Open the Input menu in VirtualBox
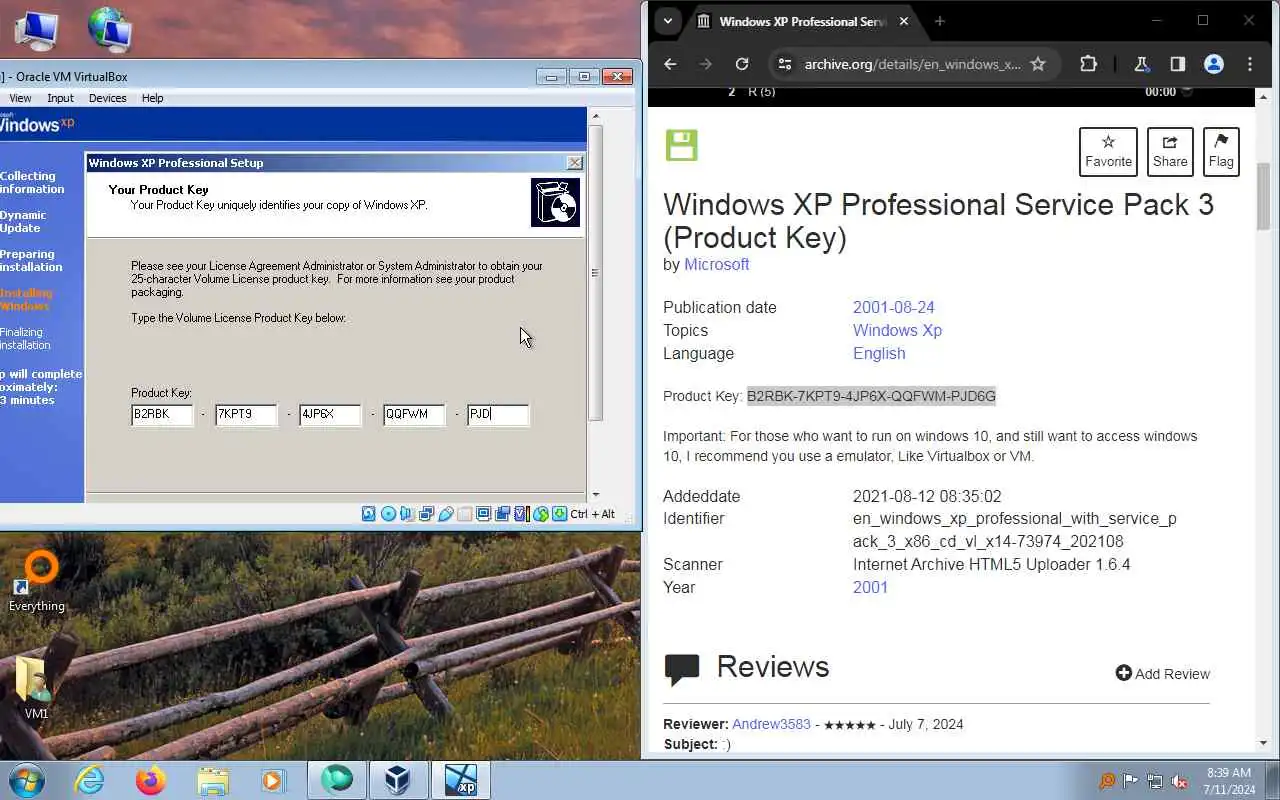Image resolution: width=1280 pixels, height=800 pixels. (60, 98)
